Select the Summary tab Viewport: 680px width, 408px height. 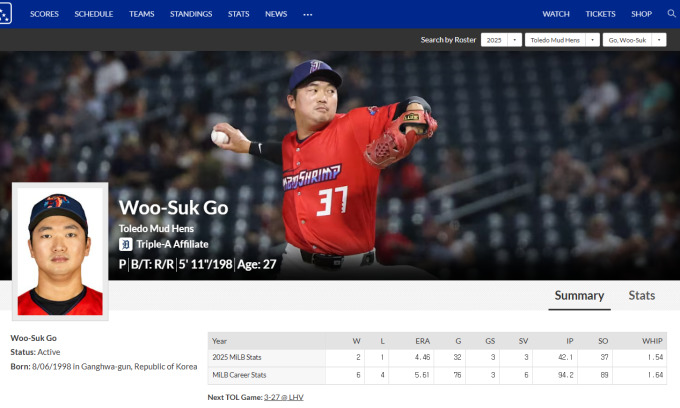pos(579,295)
